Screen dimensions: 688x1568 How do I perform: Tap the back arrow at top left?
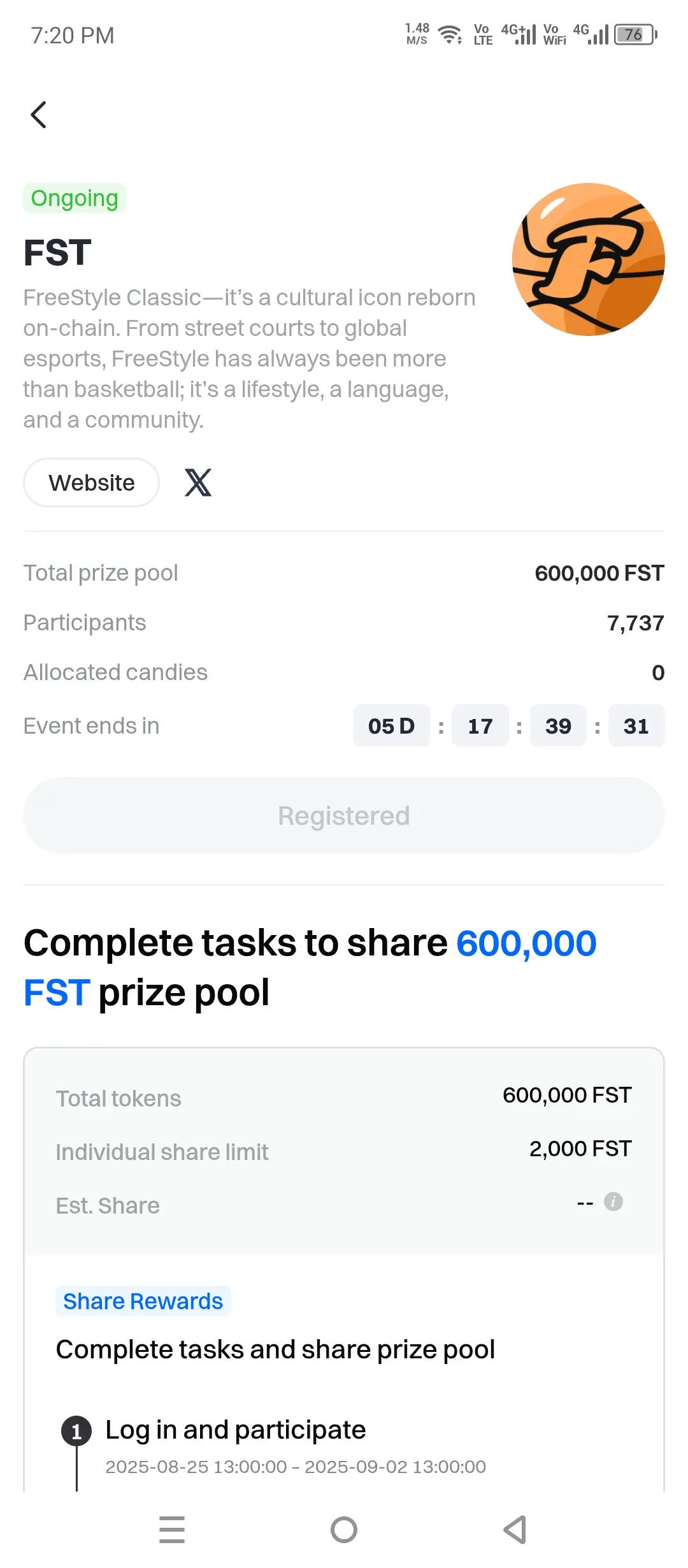click(x=39, y=115)
